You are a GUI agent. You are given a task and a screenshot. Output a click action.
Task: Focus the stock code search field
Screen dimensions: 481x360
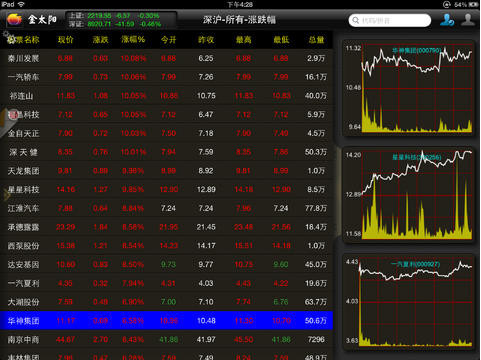[x=389, y=20]
